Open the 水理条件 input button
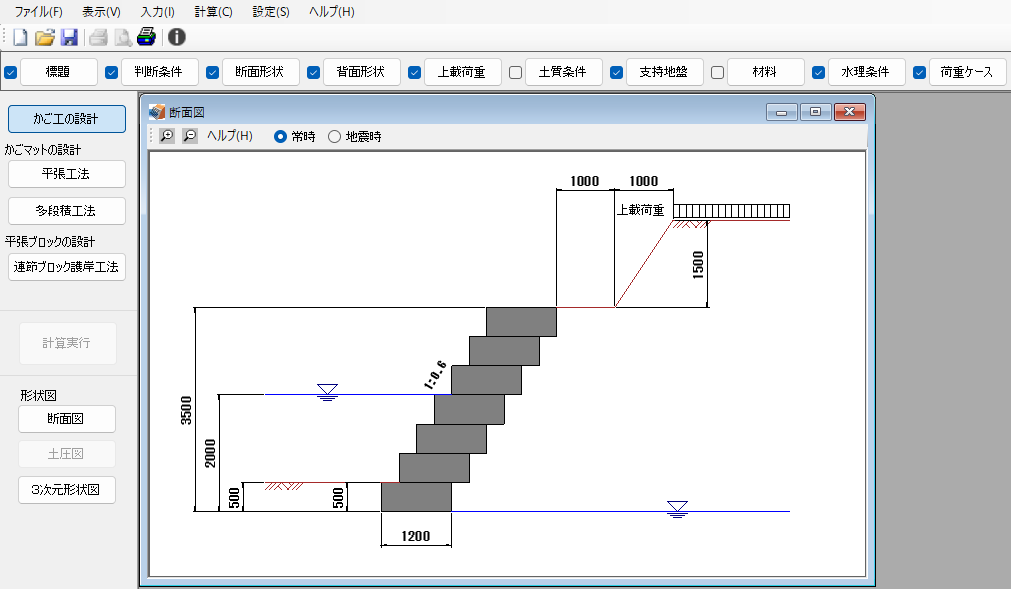 pyautogui.click(x=866, y=72)
